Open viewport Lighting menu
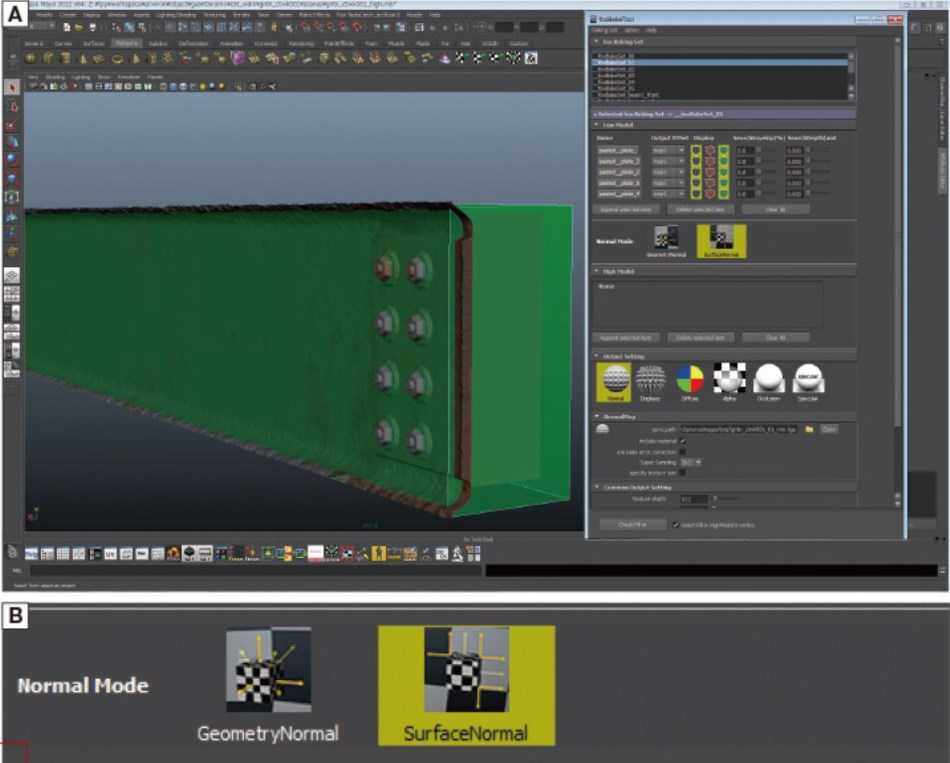This screenshot has height=763, width=950. pyautogui.click(x=80, y=78)
